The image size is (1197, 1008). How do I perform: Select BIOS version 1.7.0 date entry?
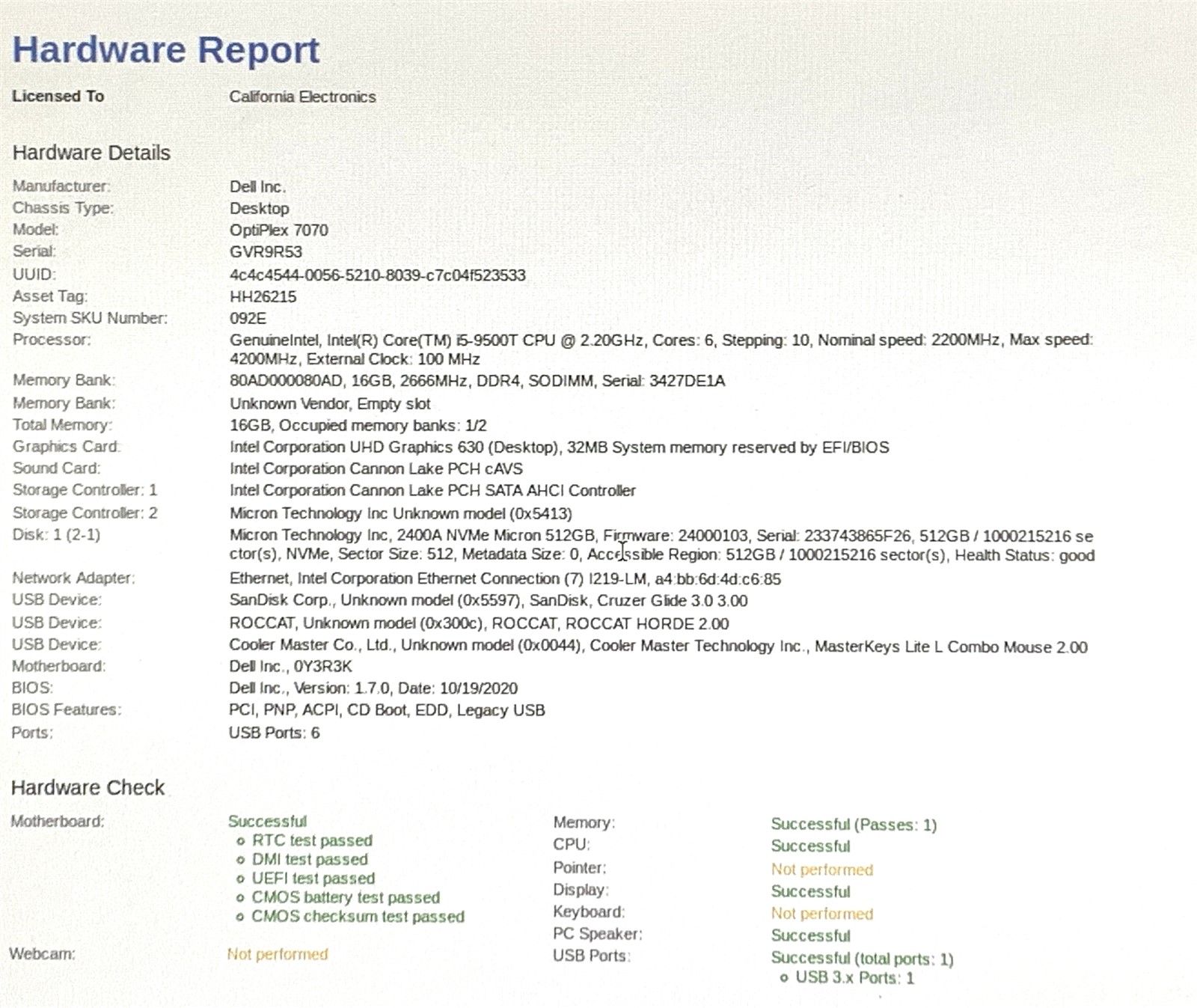[373, 688]
